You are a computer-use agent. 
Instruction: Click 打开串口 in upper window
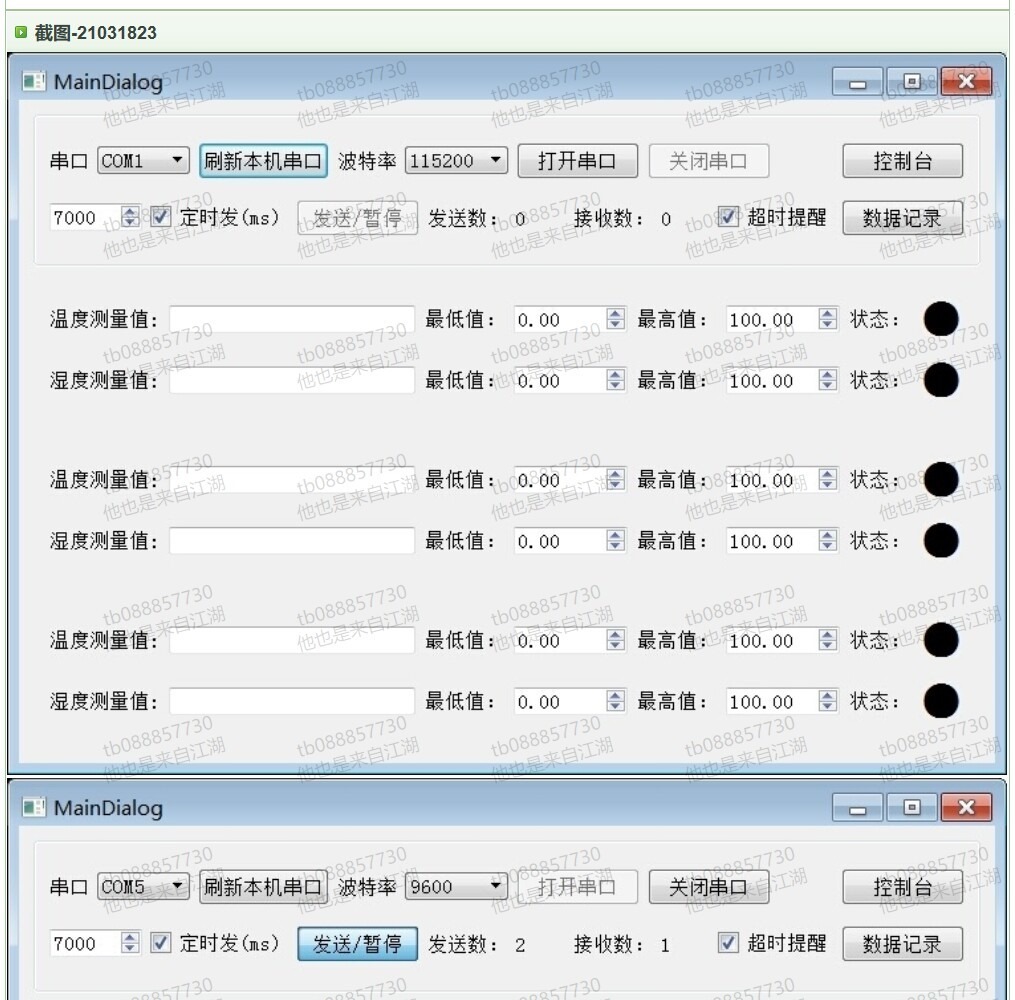click(577, 160)
